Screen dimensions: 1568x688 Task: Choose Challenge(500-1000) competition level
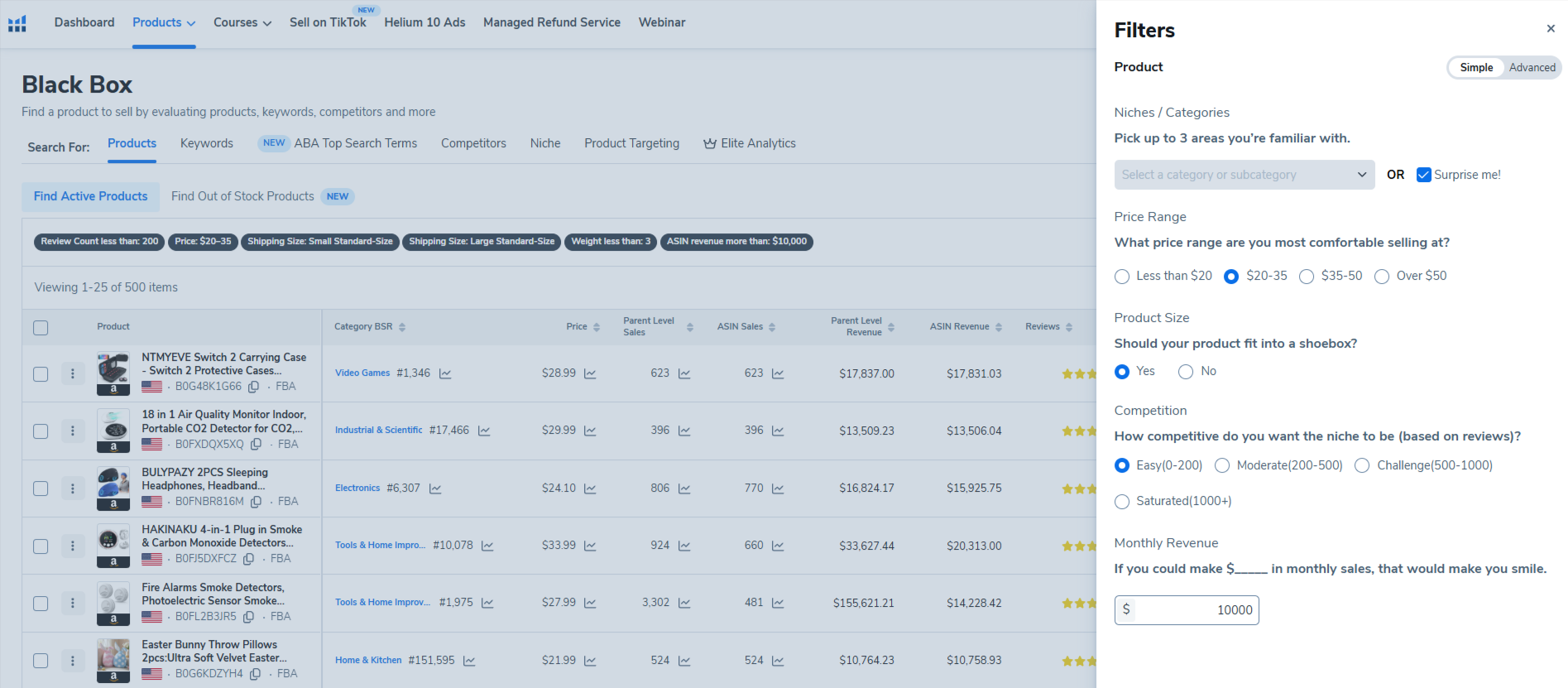click(x=1362, y=466)
